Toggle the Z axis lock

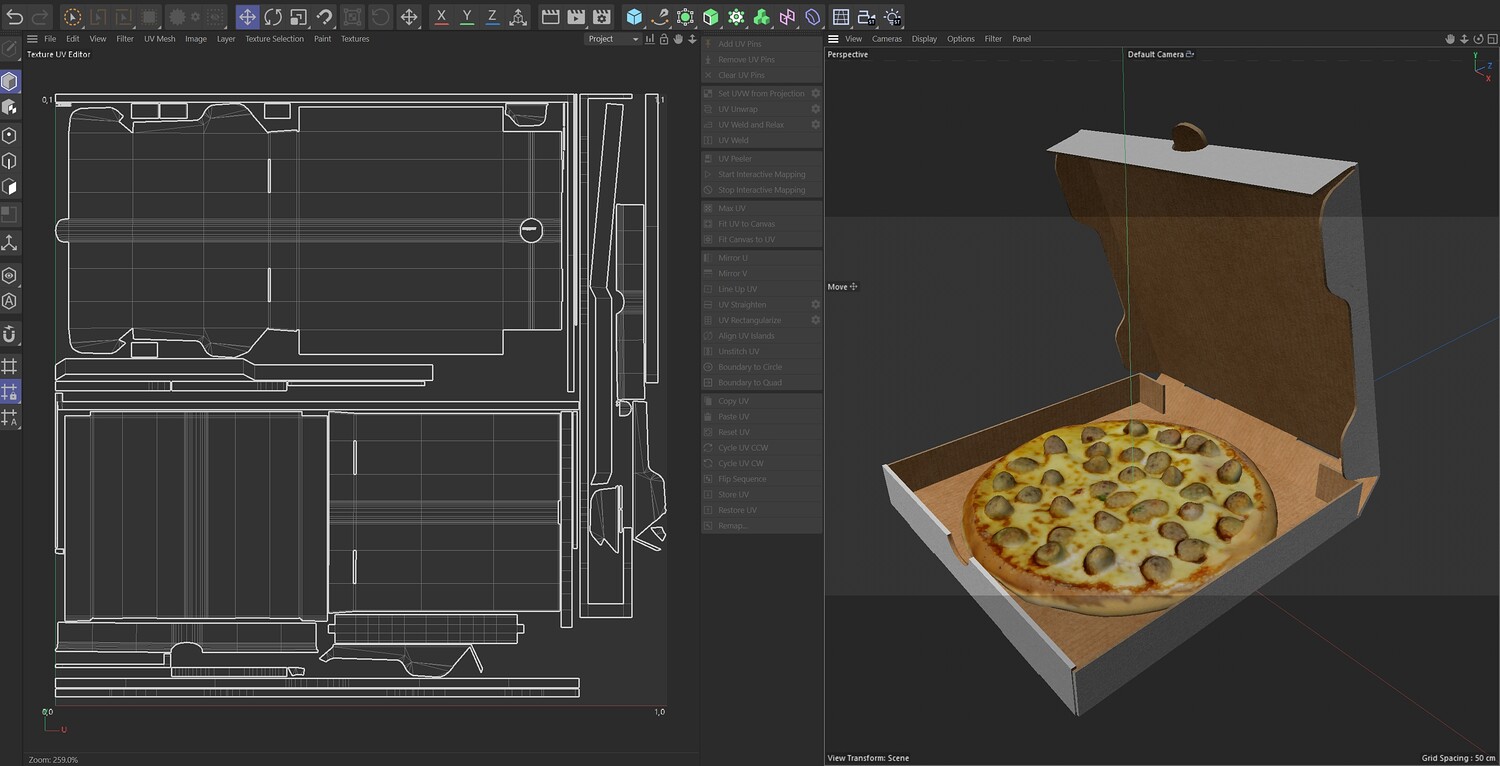(x=492, y=17)
